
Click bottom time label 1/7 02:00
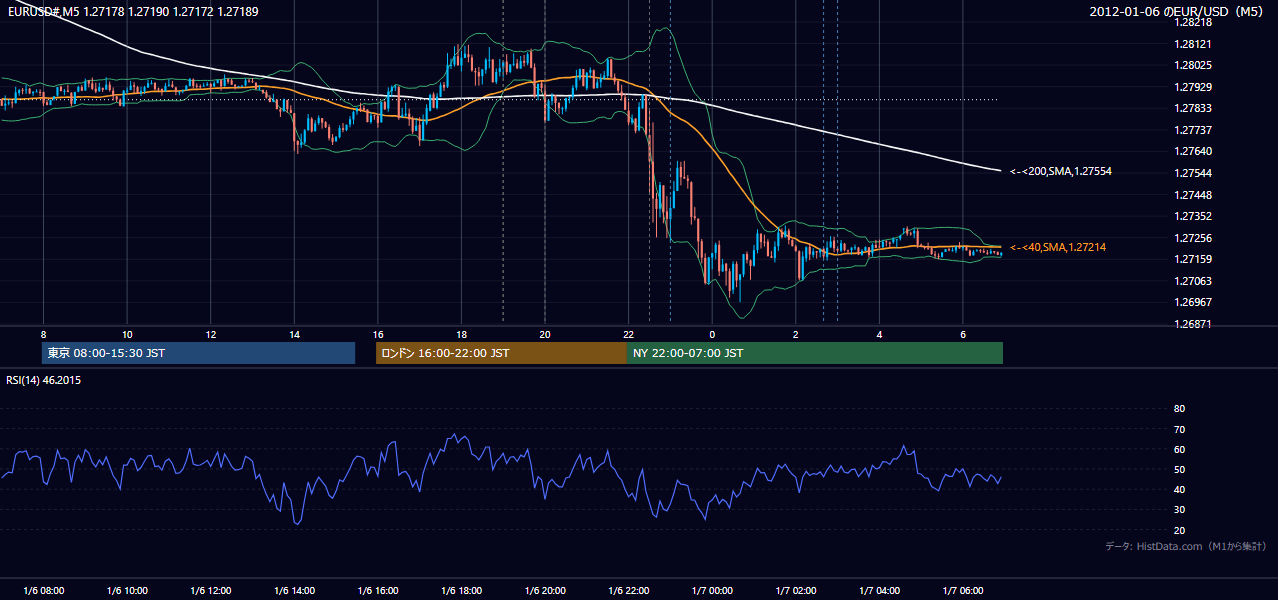tap(795, 590)
